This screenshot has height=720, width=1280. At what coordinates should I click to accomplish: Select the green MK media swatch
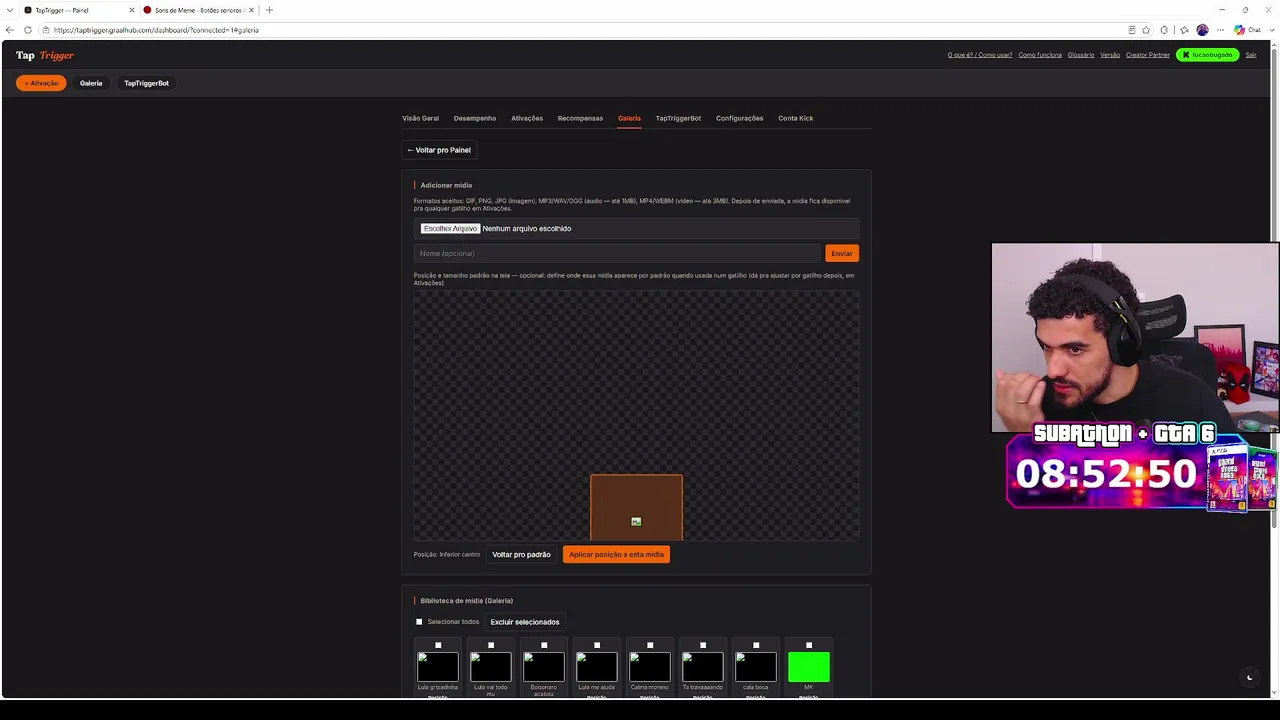point(809,667)
